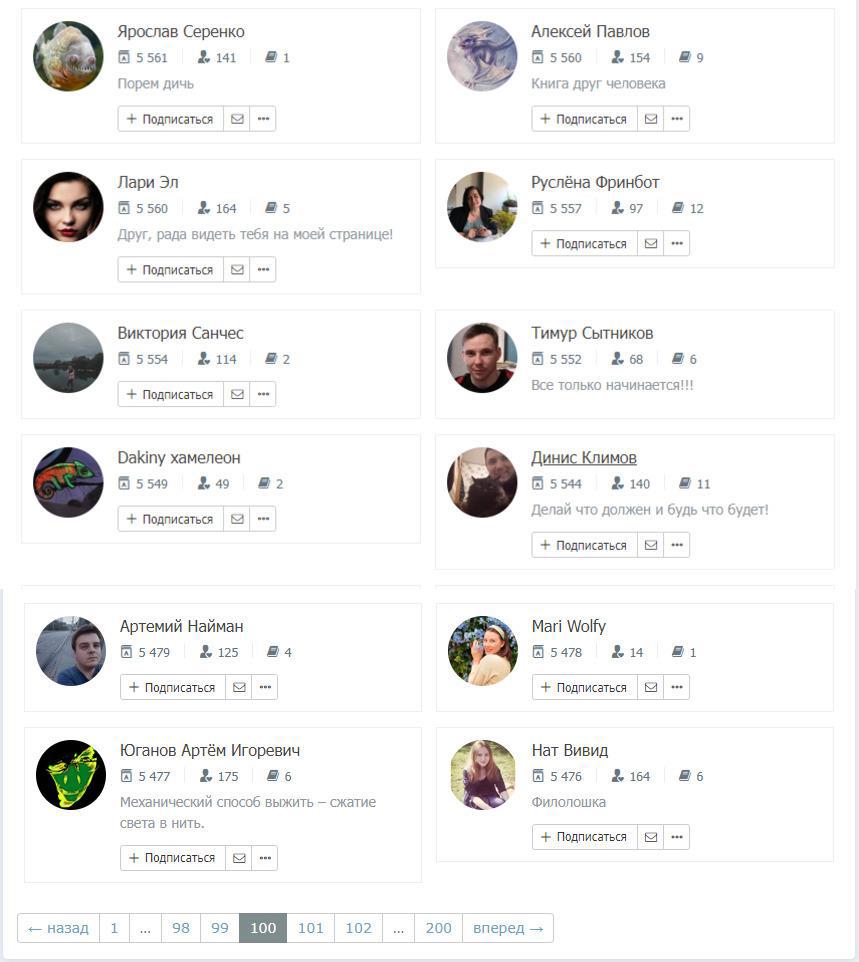Click the вперед next page link
859x962 pixels.
tap(508, 928)
